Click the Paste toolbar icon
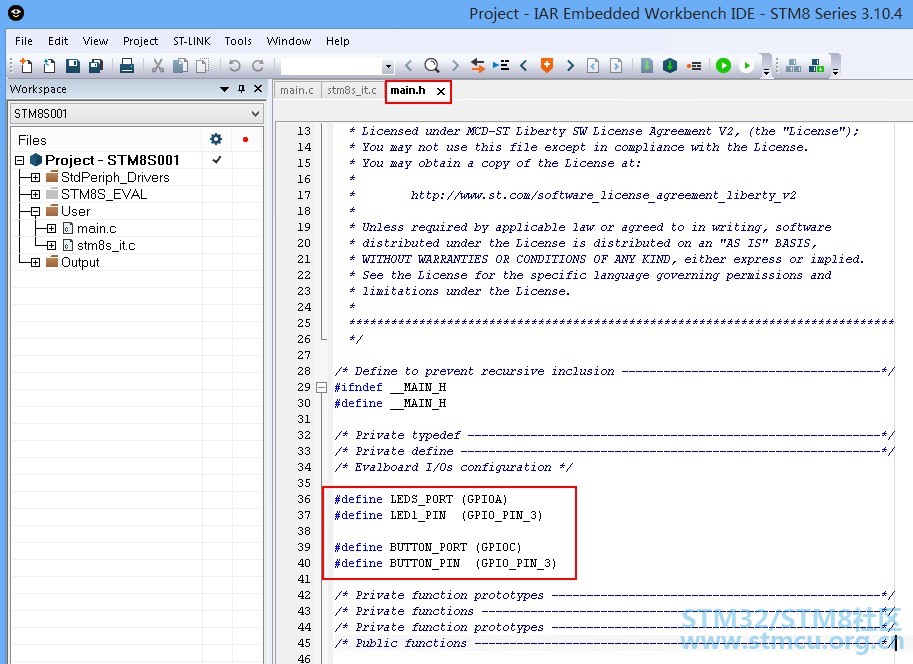913x664 pixels. pos(202,65)
